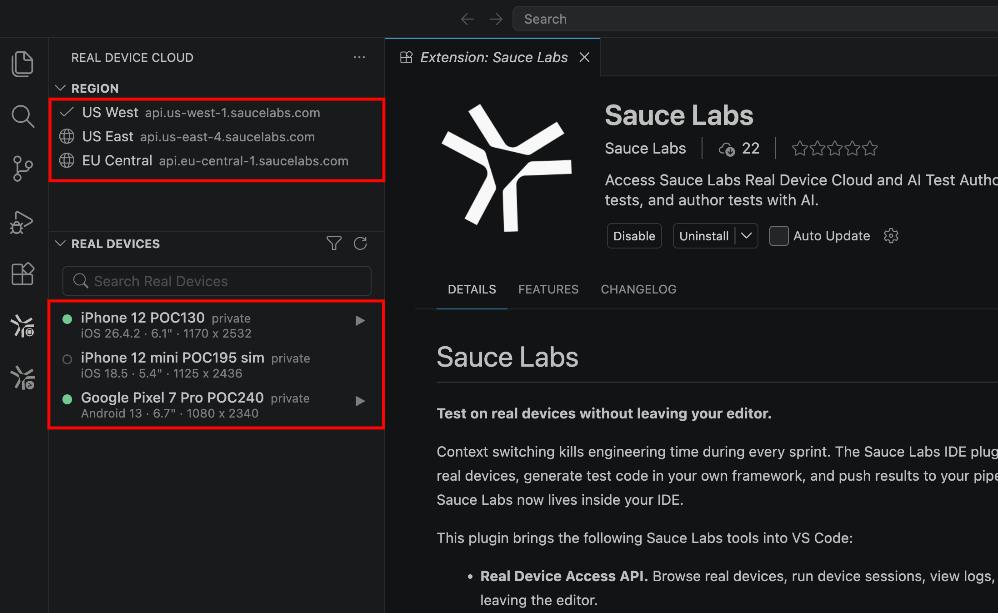Viewport: 998px width, 613px height.
Task: Open Real Device Cloud more actions menu
Action: tap(360, 57)
